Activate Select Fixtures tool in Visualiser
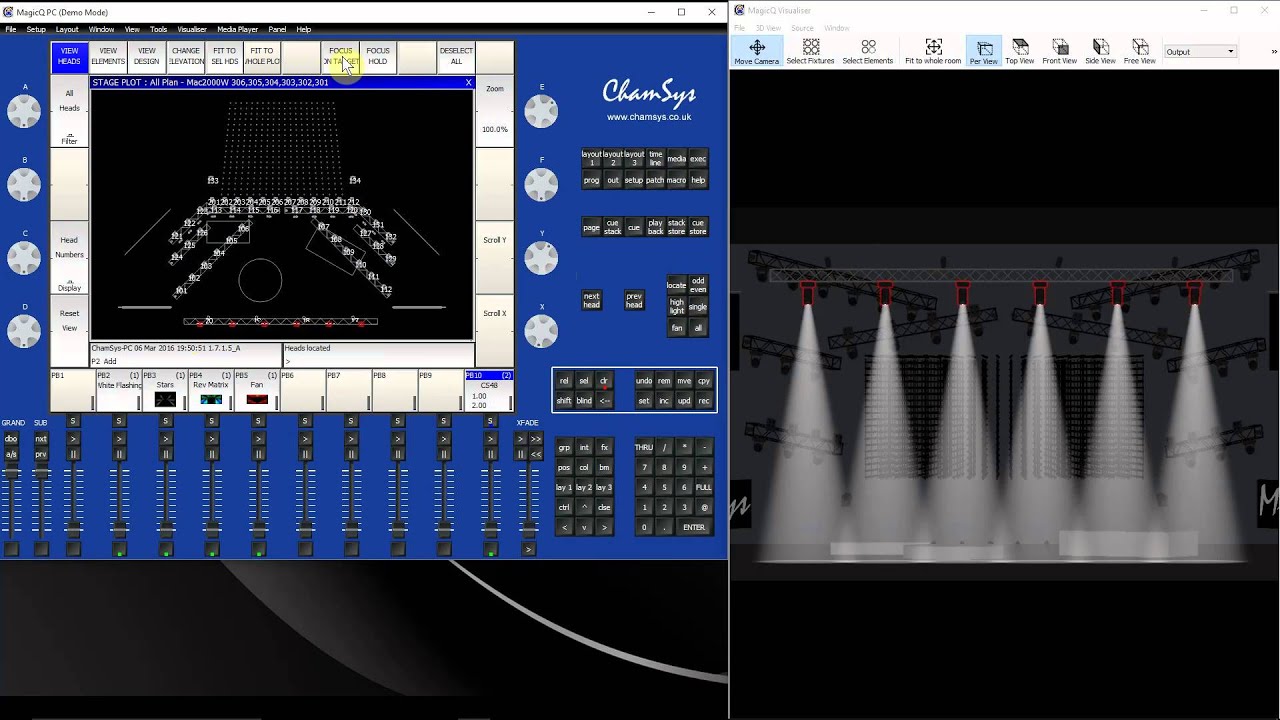The width and height of the screenshot is (1280, 720). point(810,52)
